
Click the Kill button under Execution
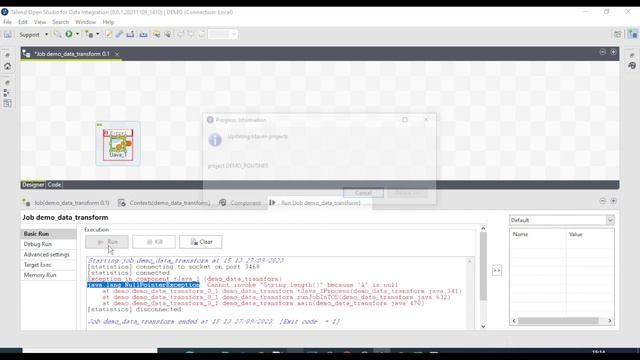click(x=154, y=242)
